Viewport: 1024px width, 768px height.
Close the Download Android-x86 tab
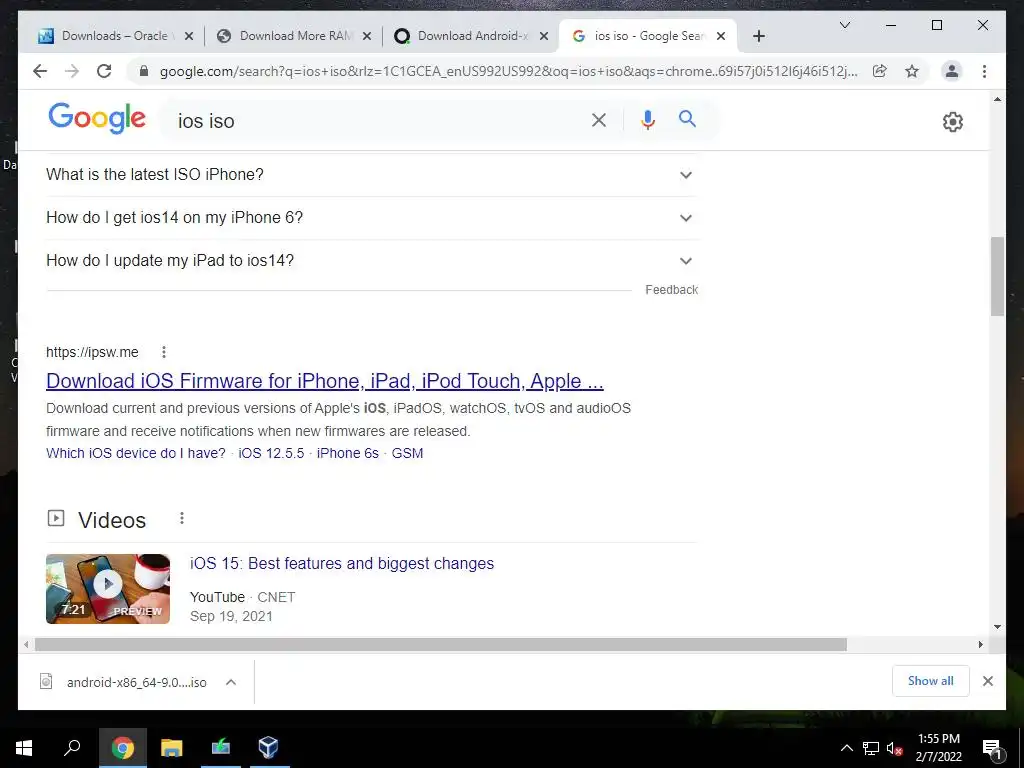(x=543, y=37)
